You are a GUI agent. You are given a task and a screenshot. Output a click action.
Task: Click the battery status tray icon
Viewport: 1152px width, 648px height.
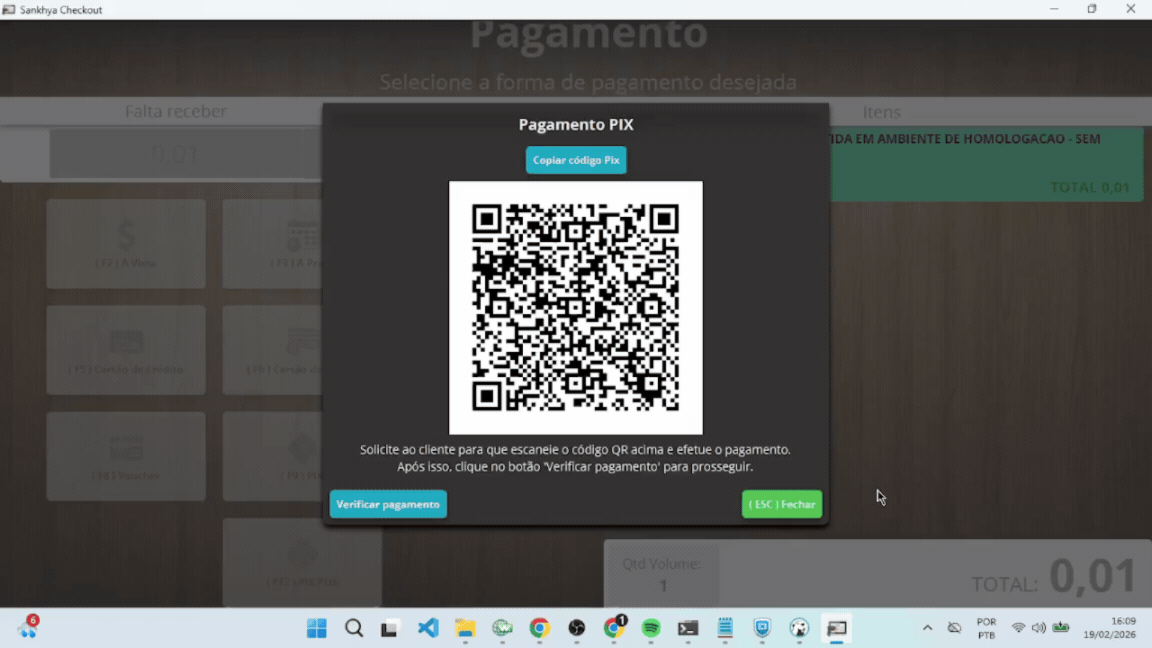point(1061,627)
